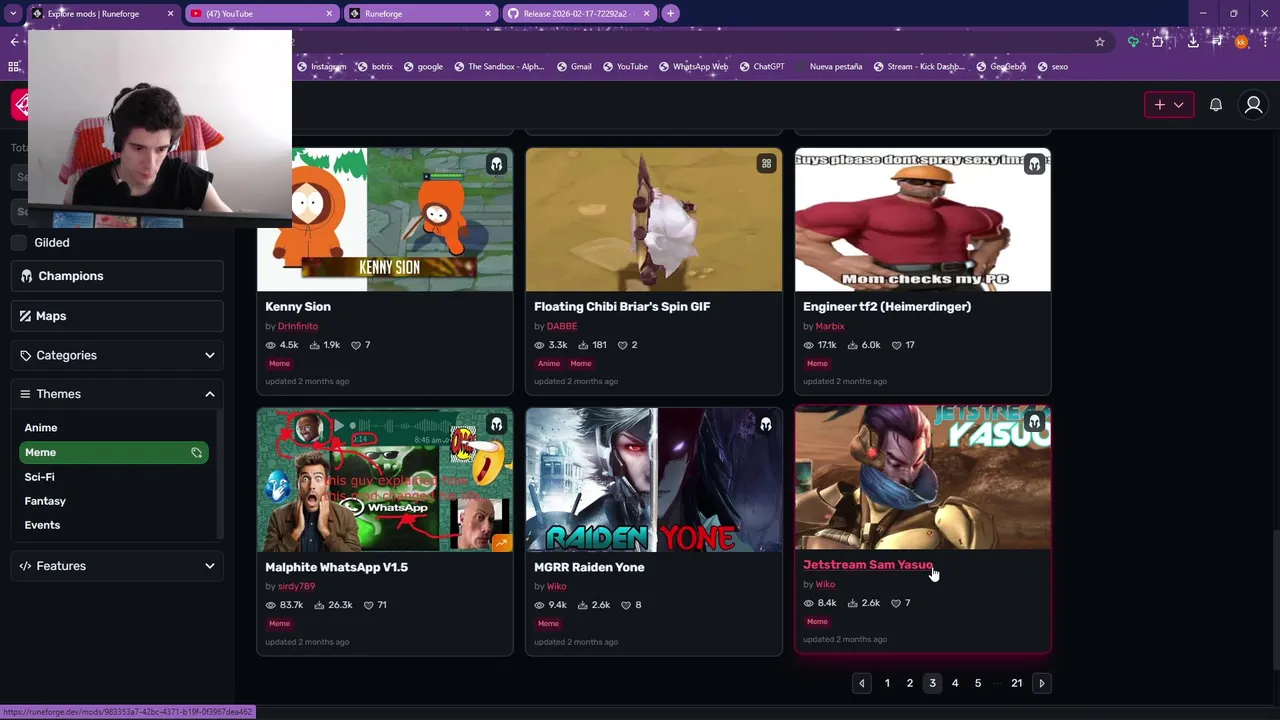Open author sirdy789's profile link
Viewport: 1280px width, 720px height.
pyautogui.click(x=297, y=586)
